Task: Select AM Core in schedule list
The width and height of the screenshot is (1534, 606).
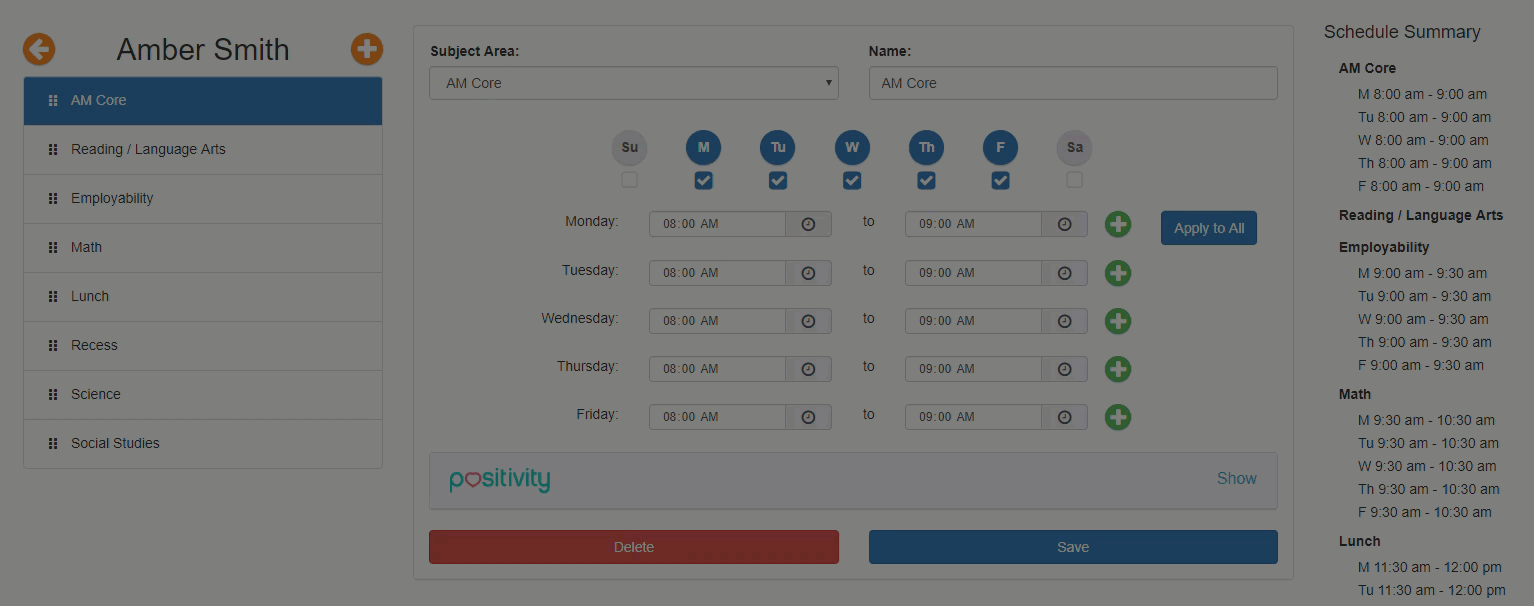Action: [x=203, y=101]
